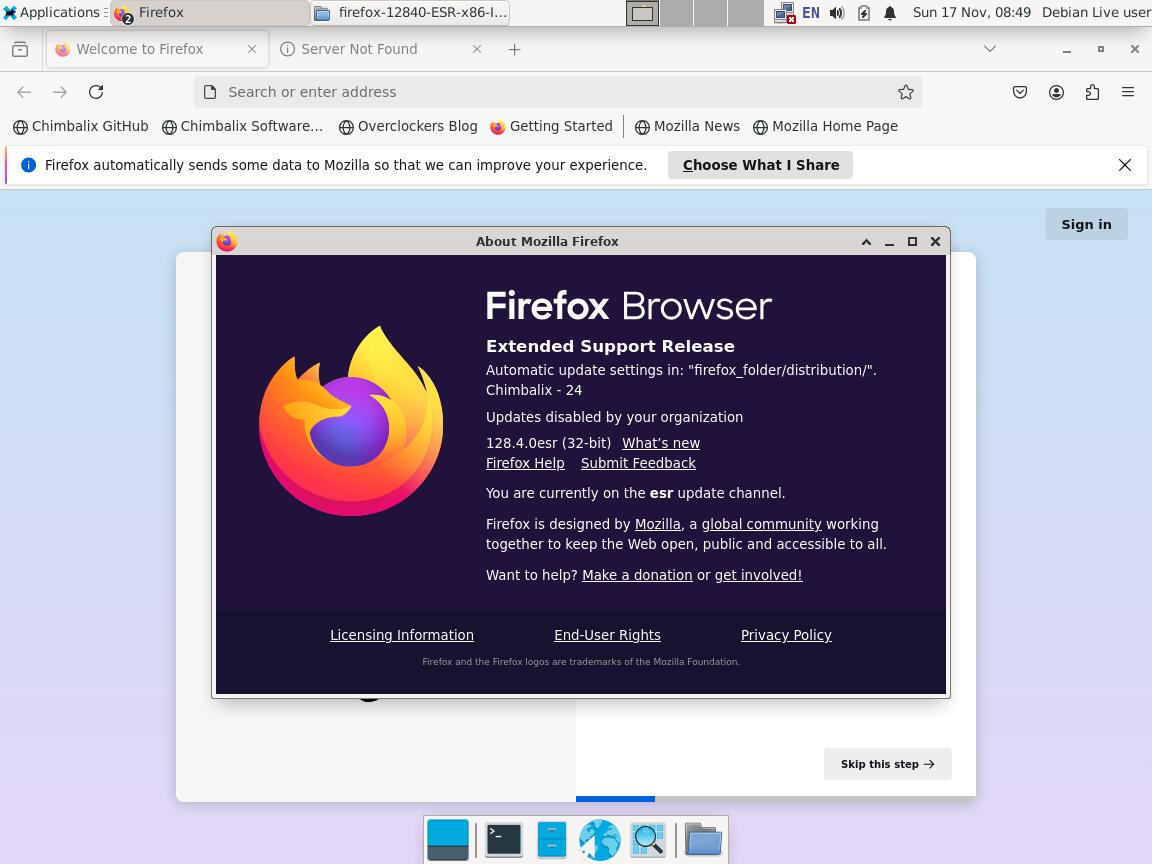
Task: Click Skip this step button
Action: 888,764
